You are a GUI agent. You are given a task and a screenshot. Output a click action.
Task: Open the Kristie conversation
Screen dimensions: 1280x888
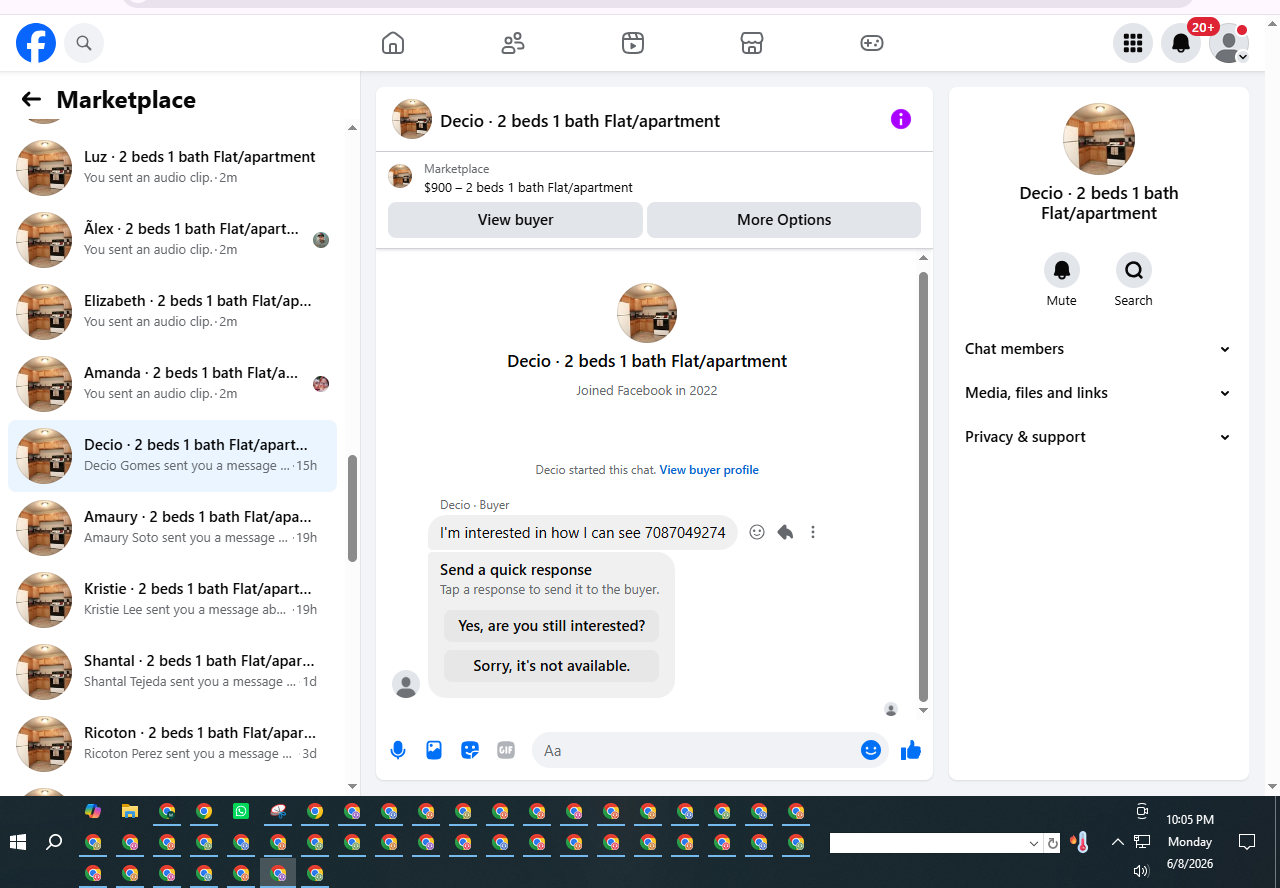[x=172, y=600]
